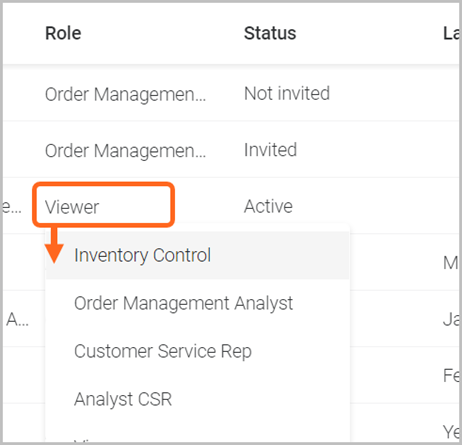
Task: Sort by the Status column header
Action: [x=270, y=33]
